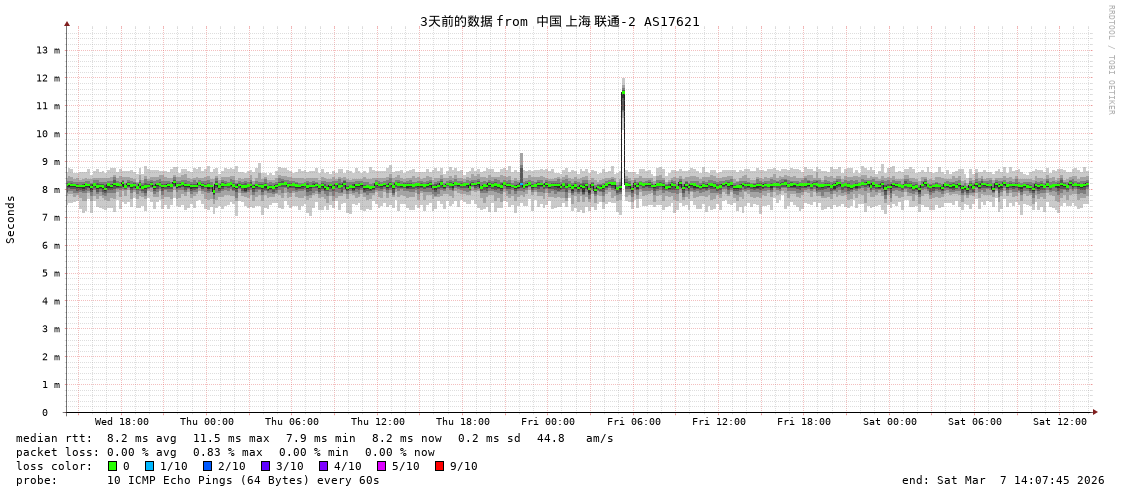Screen dimensions: 1121x494
Task: Click the y-axis top arrow
Action: tap(67, 23)
